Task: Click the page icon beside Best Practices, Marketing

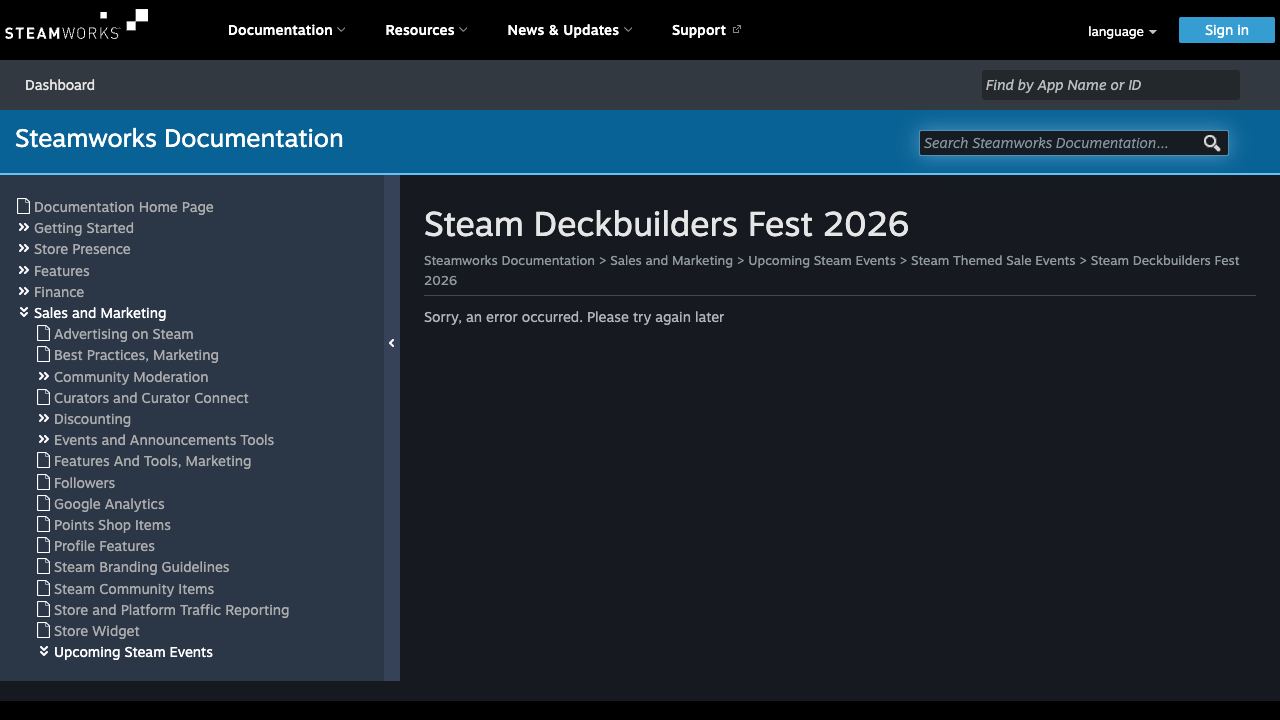Action: 44,354
